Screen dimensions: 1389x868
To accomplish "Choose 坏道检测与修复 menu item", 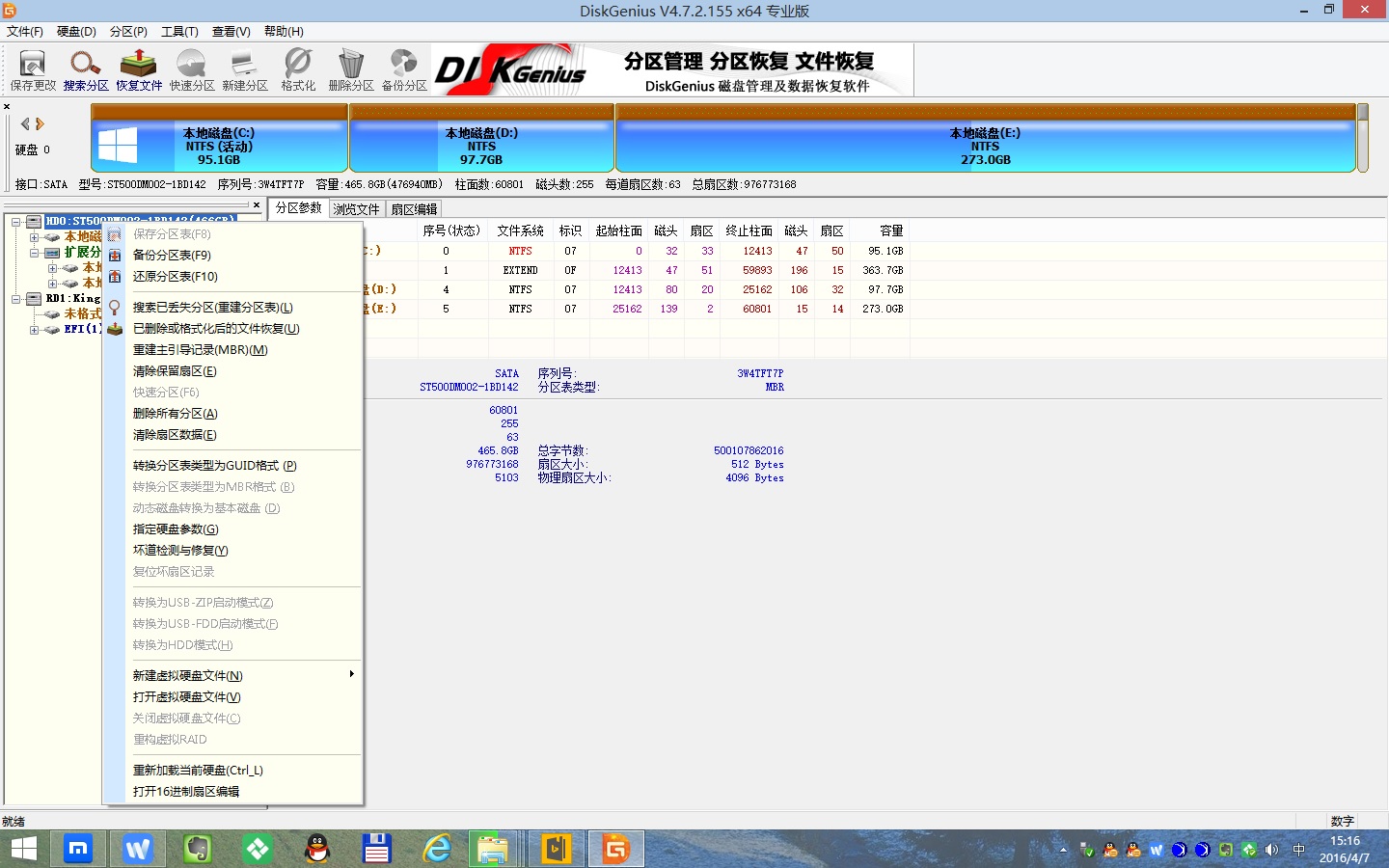I will click(x=233, y=551).
